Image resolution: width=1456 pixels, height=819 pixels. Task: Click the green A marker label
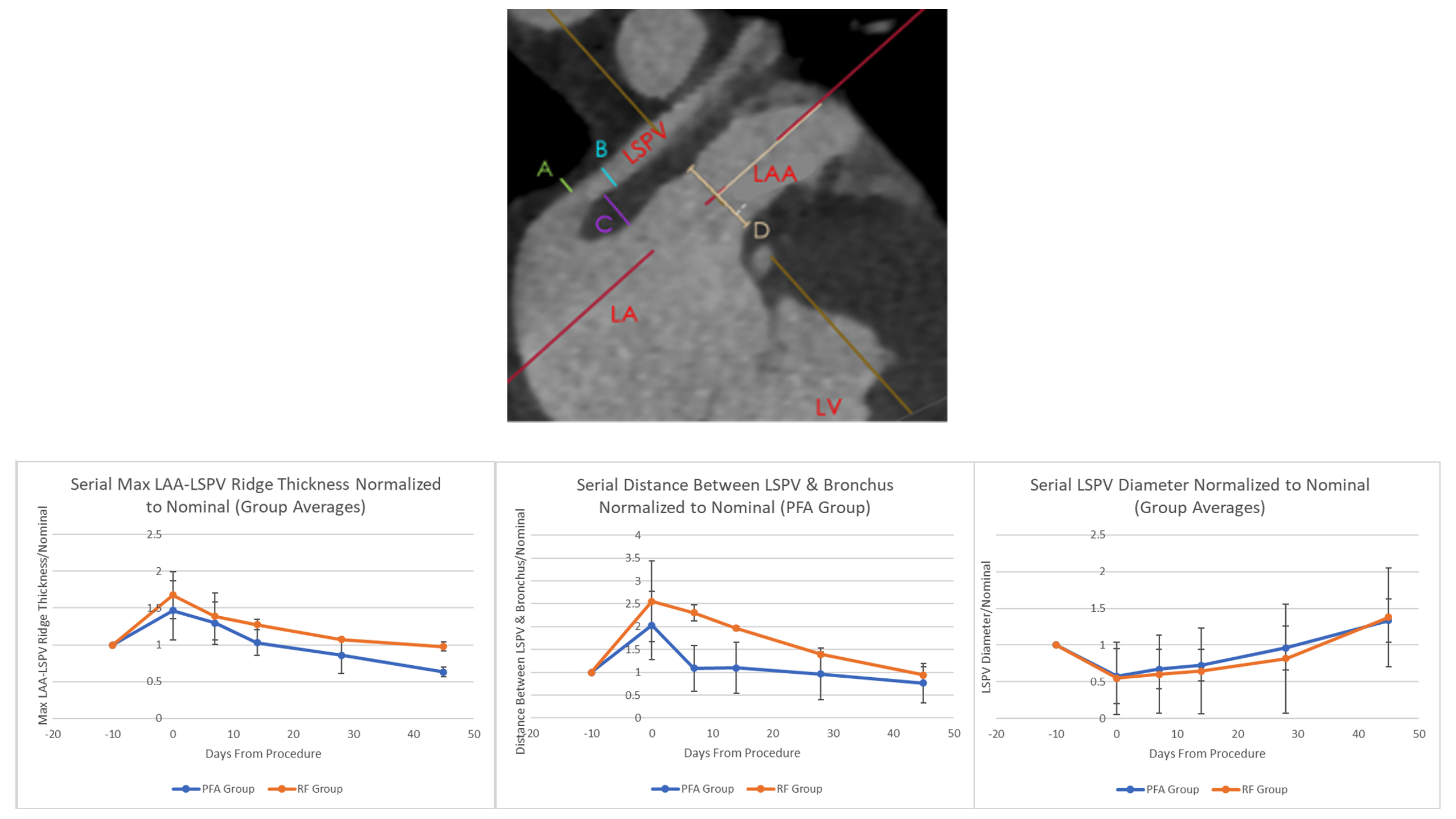point(544,169)
